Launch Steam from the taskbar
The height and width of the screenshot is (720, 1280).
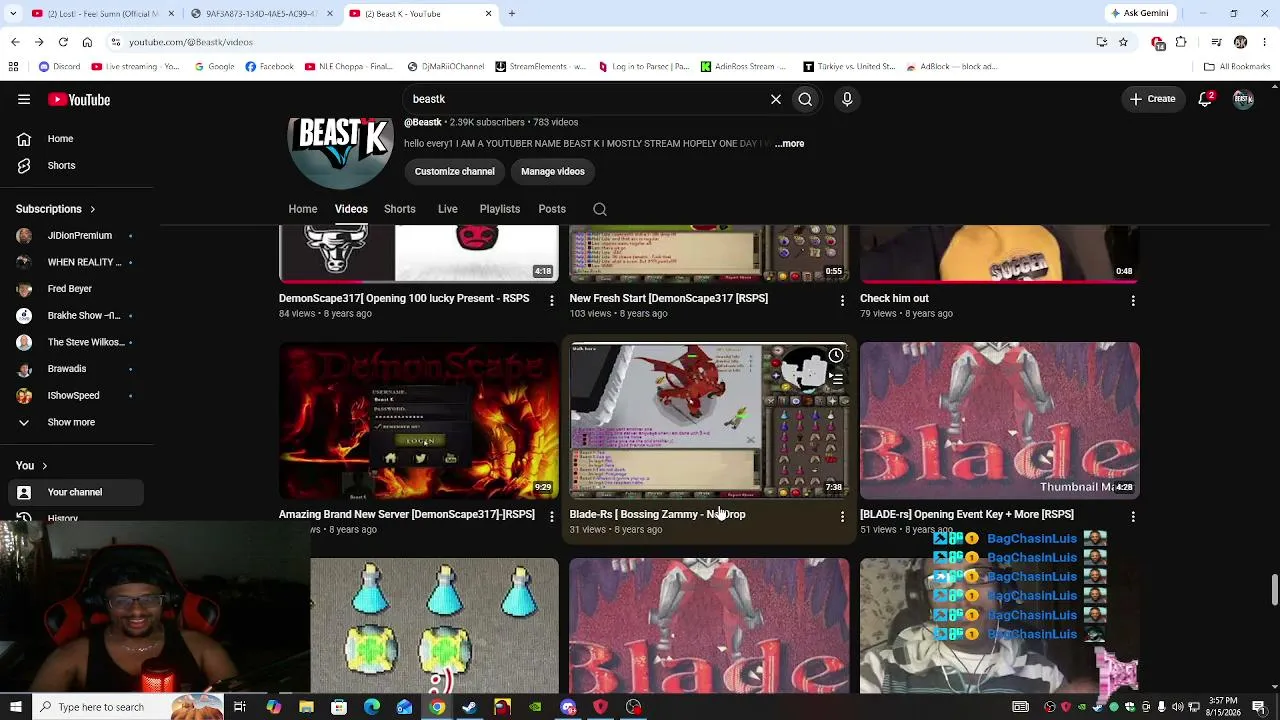pos(469,707)
